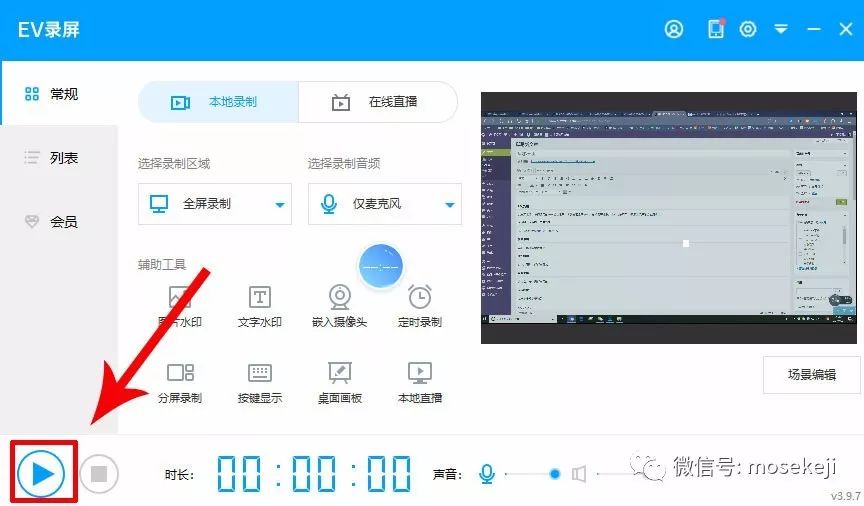Choose 本地录制 mode
864x506 pixels.
(x=218, y=102)
